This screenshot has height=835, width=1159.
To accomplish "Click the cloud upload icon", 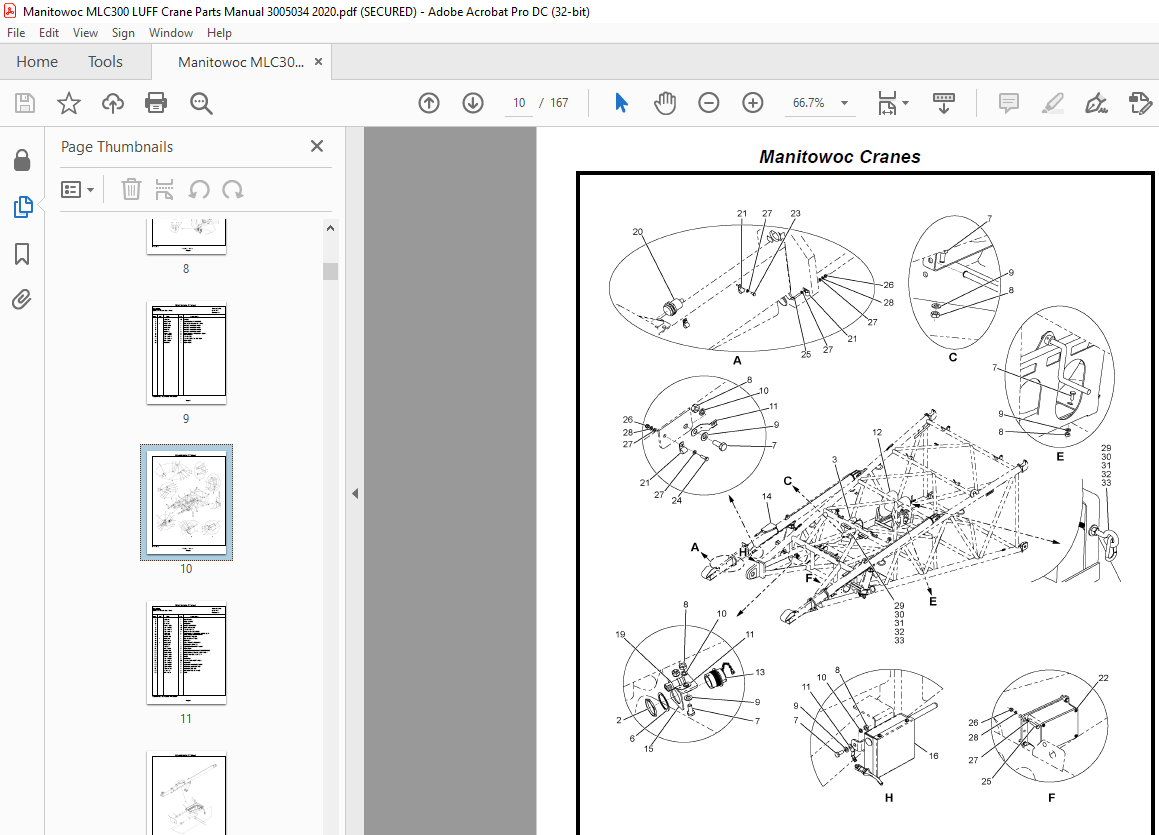I will pyautogui.click(x=112, y=103).
